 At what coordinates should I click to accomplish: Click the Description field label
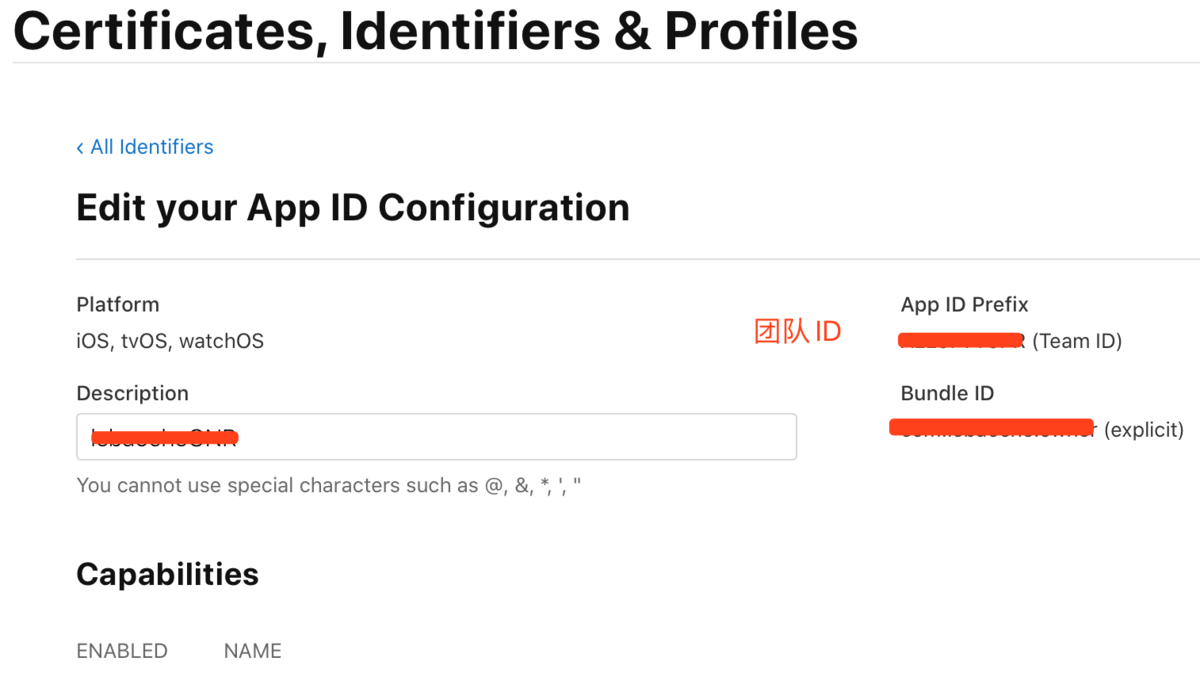[132, 393]
